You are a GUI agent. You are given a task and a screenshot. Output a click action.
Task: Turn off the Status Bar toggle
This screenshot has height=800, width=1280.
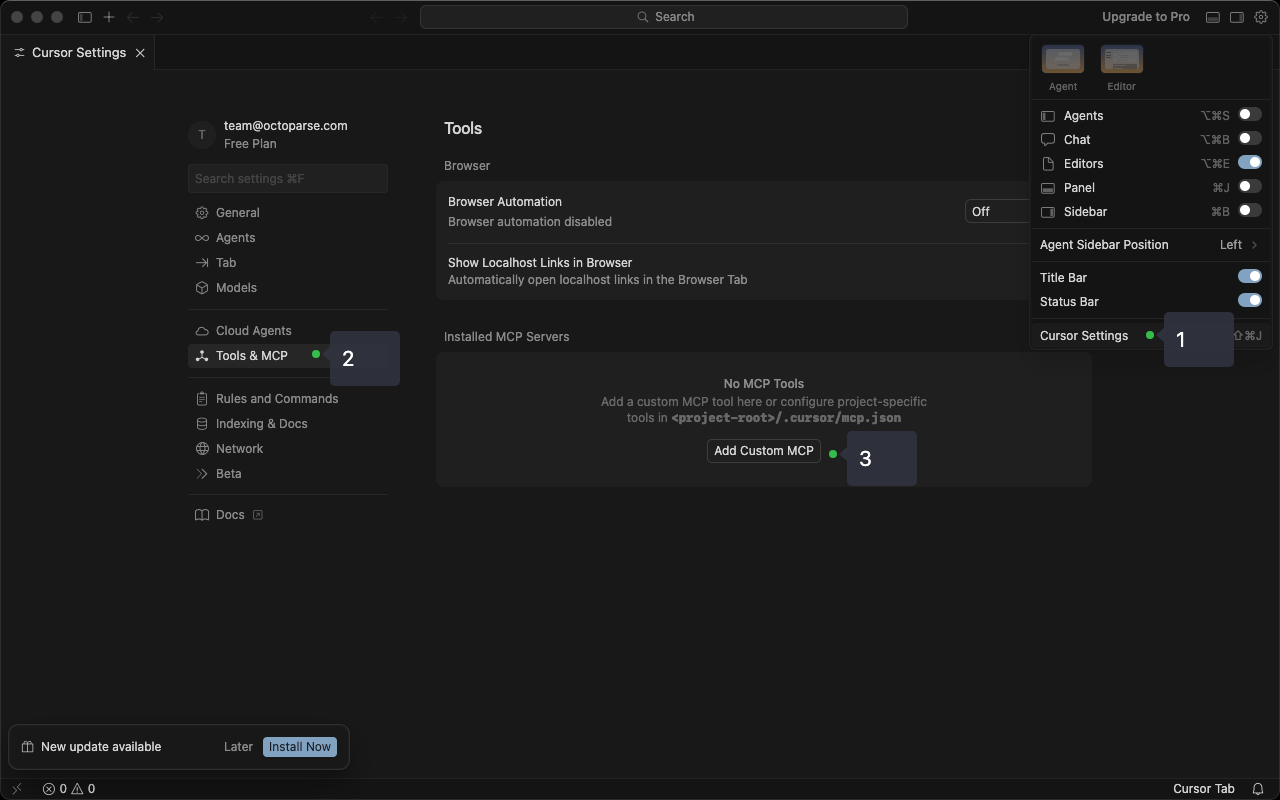1250,301
